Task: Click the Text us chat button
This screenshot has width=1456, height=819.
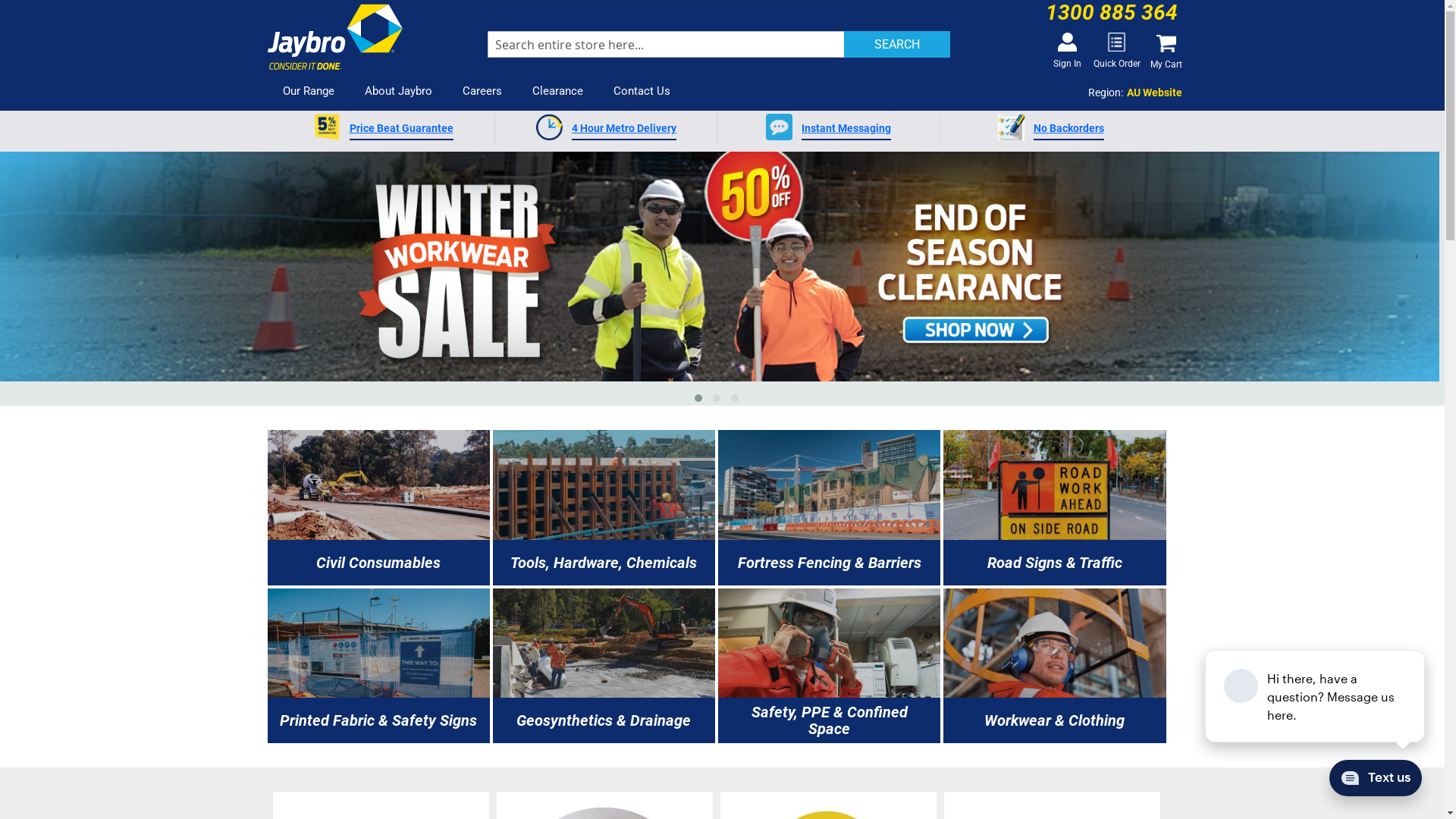Action: [1375, 778]
